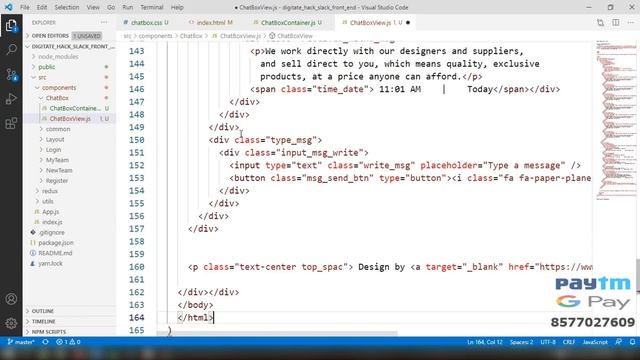Open Explorer more actions ellipsis
Viewport: 640px width, 360px height.
pos(104,22)
